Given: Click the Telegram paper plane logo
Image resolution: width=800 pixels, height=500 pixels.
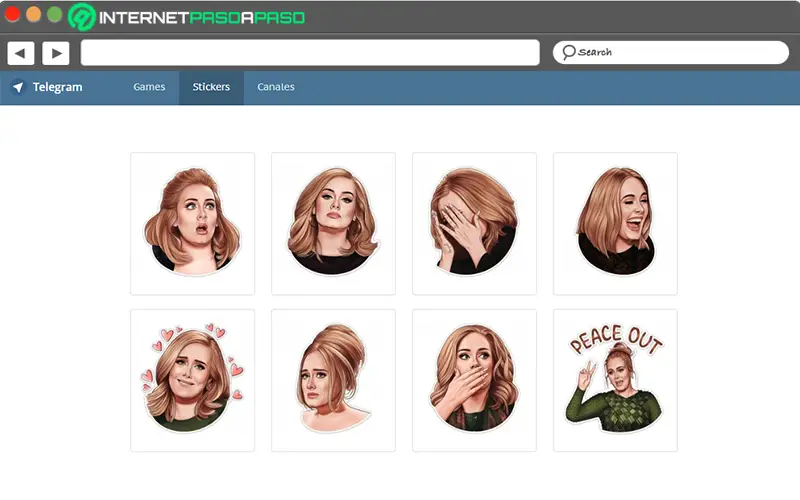Looking at the screenshot, I should pos(18,87).
